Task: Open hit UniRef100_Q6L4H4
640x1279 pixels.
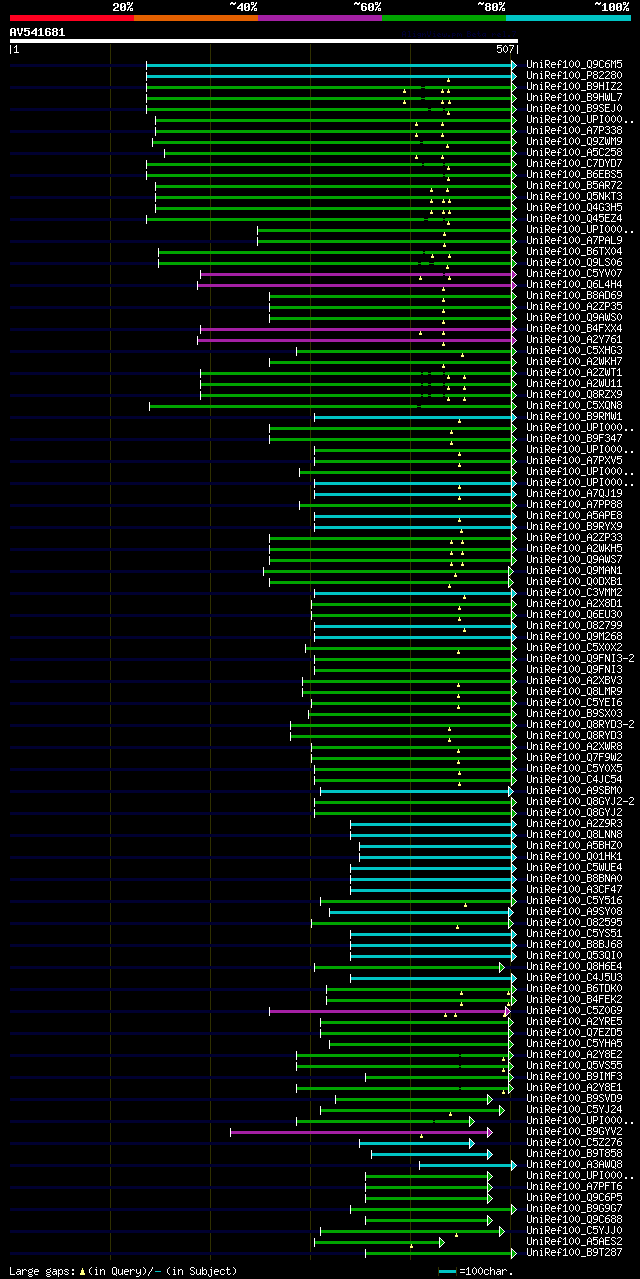Action: [574, 285]
